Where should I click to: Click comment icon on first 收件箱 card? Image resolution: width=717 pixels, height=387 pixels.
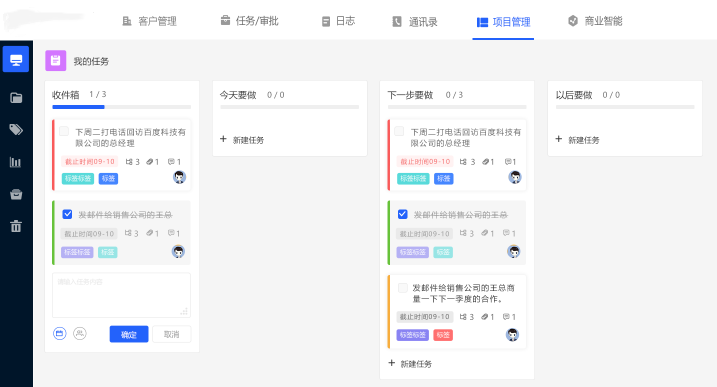pos(171,161)
